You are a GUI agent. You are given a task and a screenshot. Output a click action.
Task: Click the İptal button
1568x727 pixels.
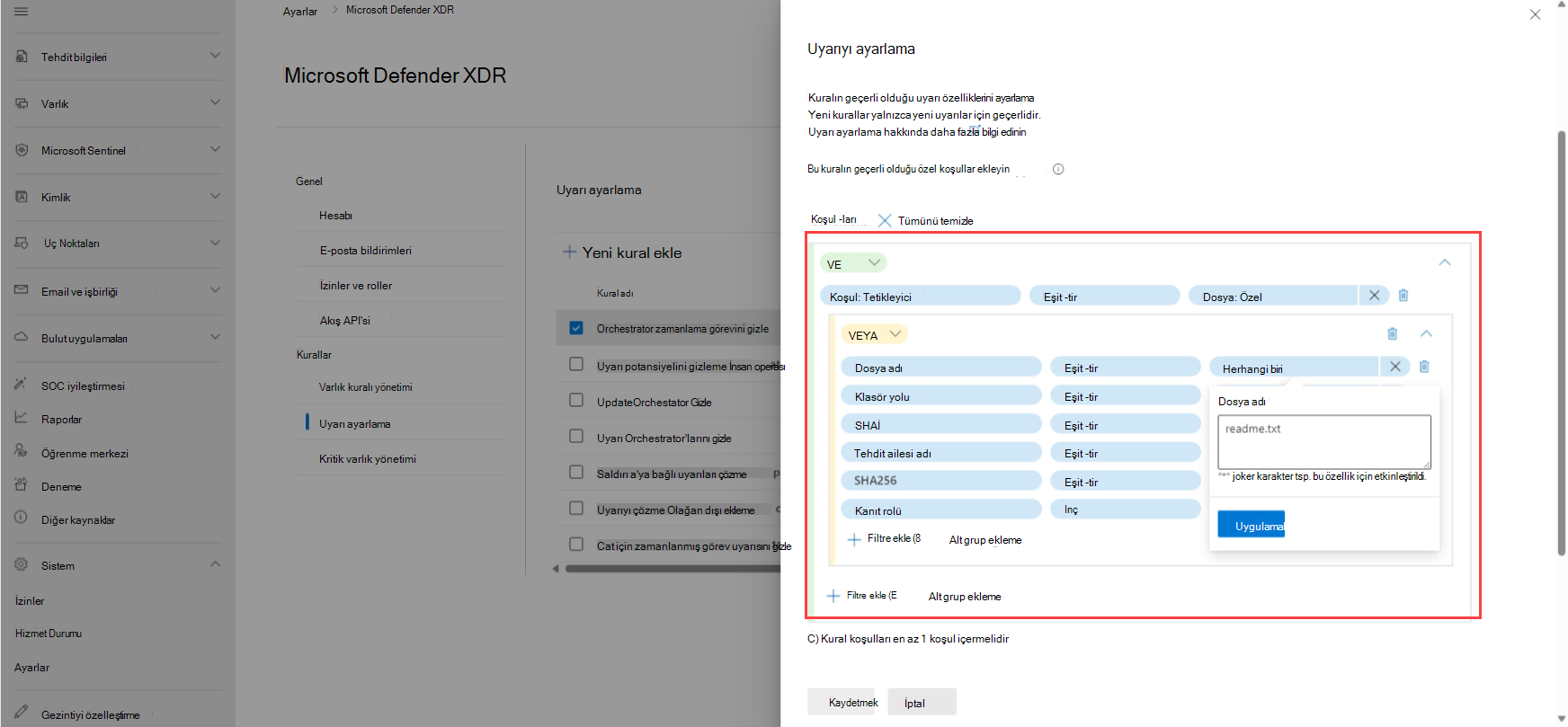[x=922, y=702]
